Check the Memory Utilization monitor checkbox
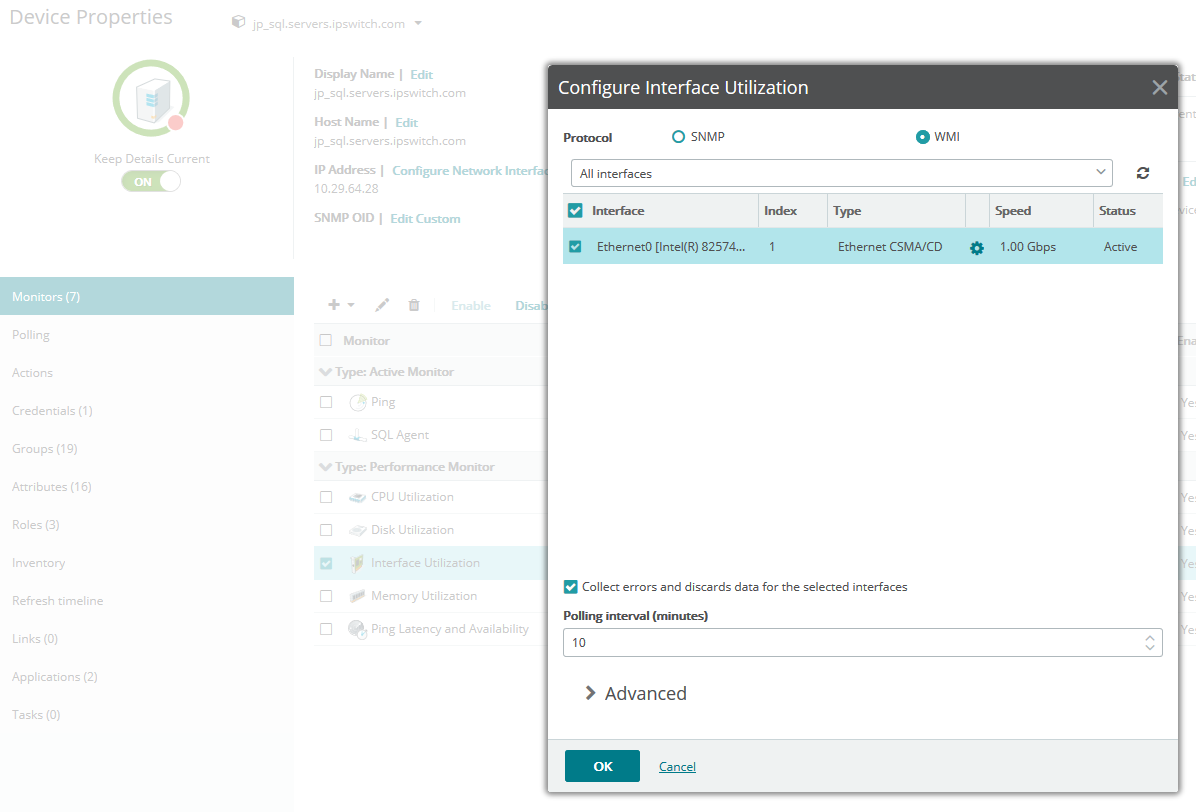The image size is (1196, 812). (326, 595)
